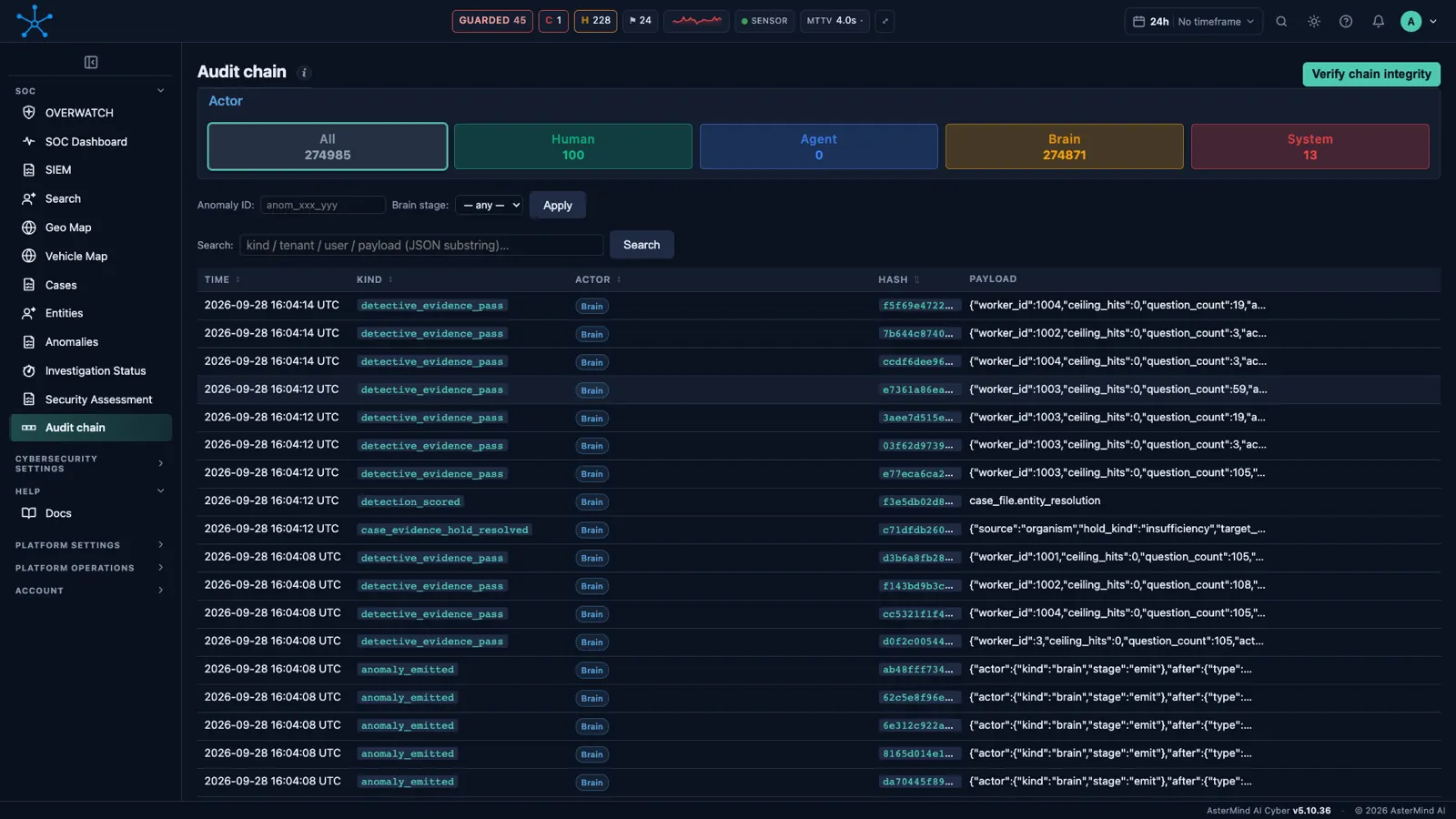Open Entities person icon
This screenshot has height=819, width=1456.
pyautogui.click(x=29, y=313)
